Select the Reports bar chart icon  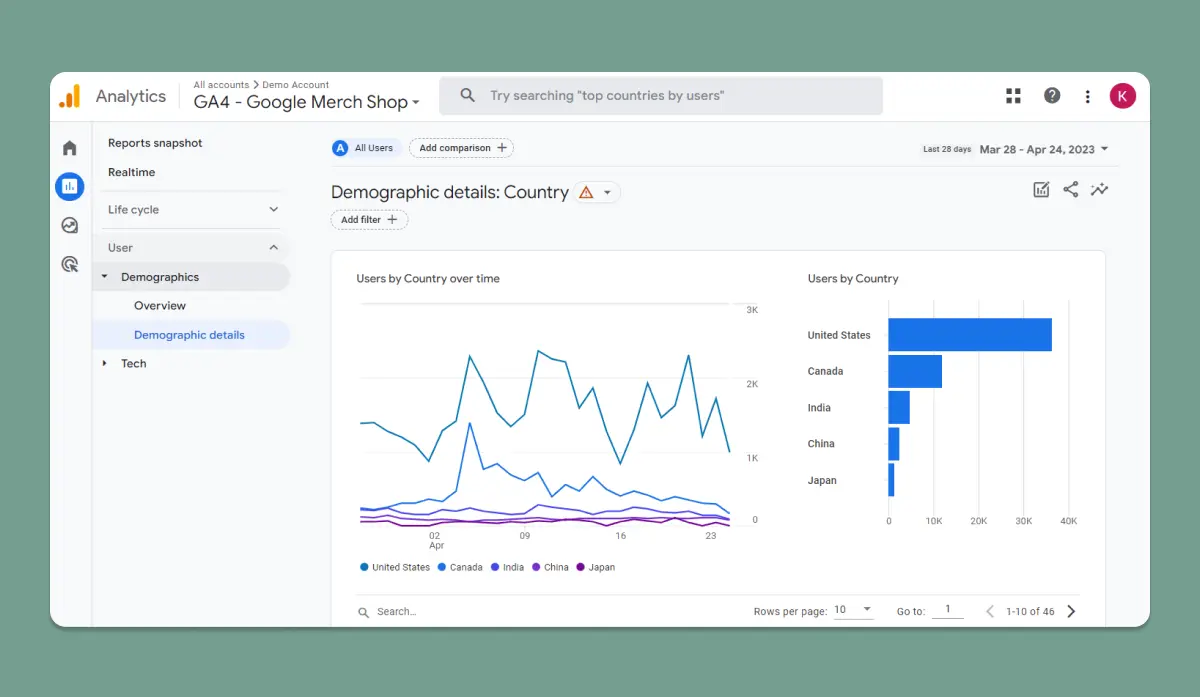pos(69,186)
